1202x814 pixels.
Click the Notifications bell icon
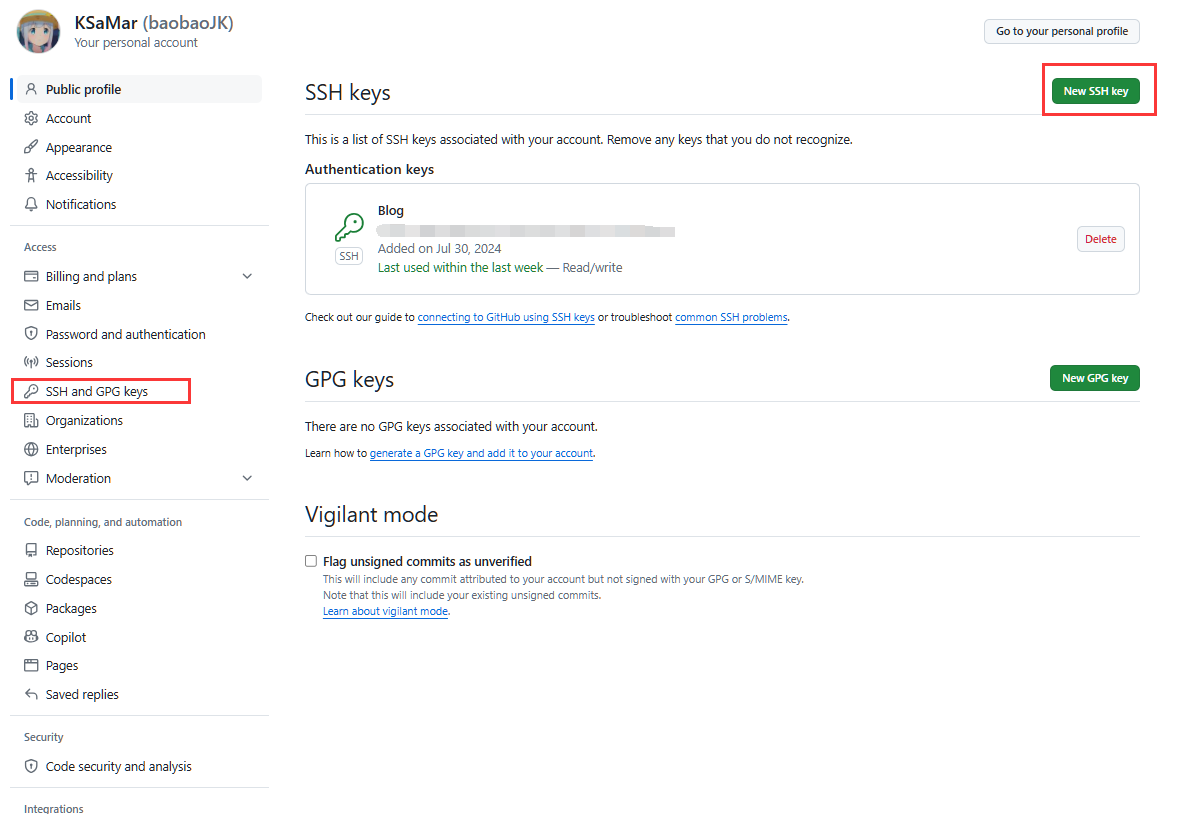click(x=31, y=204)
